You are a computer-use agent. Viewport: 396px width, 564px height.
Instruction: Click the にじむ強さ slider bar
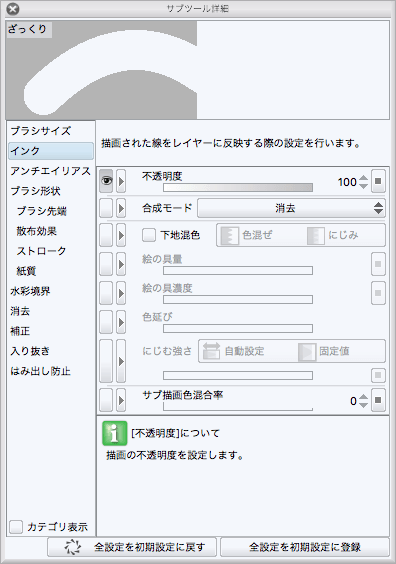(238, 376)
